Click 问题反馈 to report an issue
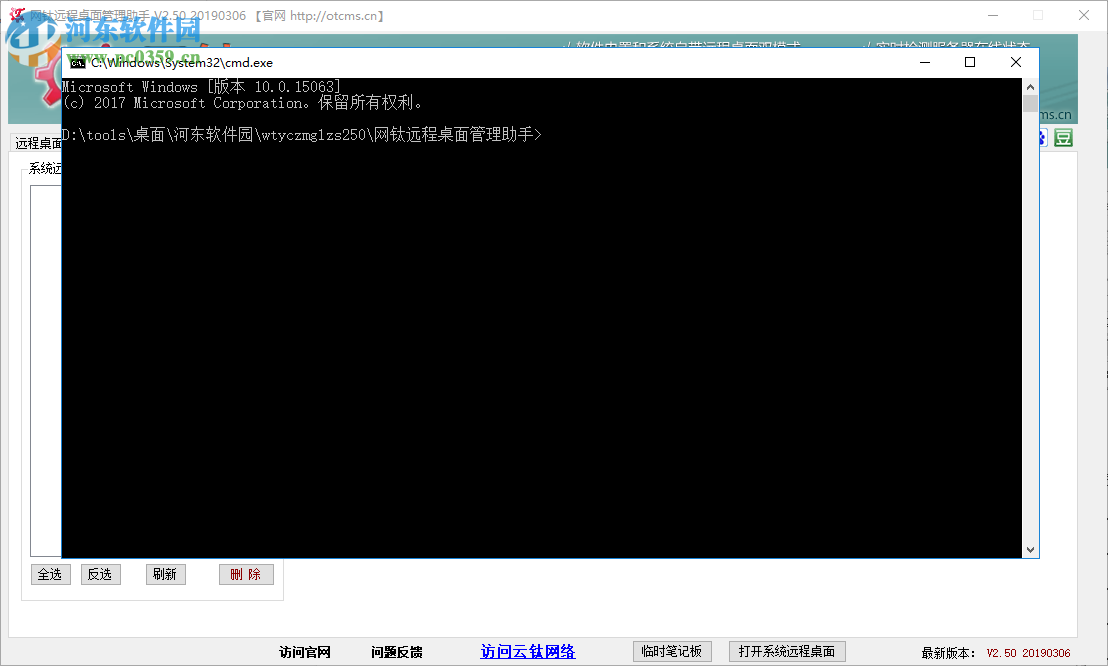Screen dimensions: 1108x666 pyautogui.click(x=395, y=651)
